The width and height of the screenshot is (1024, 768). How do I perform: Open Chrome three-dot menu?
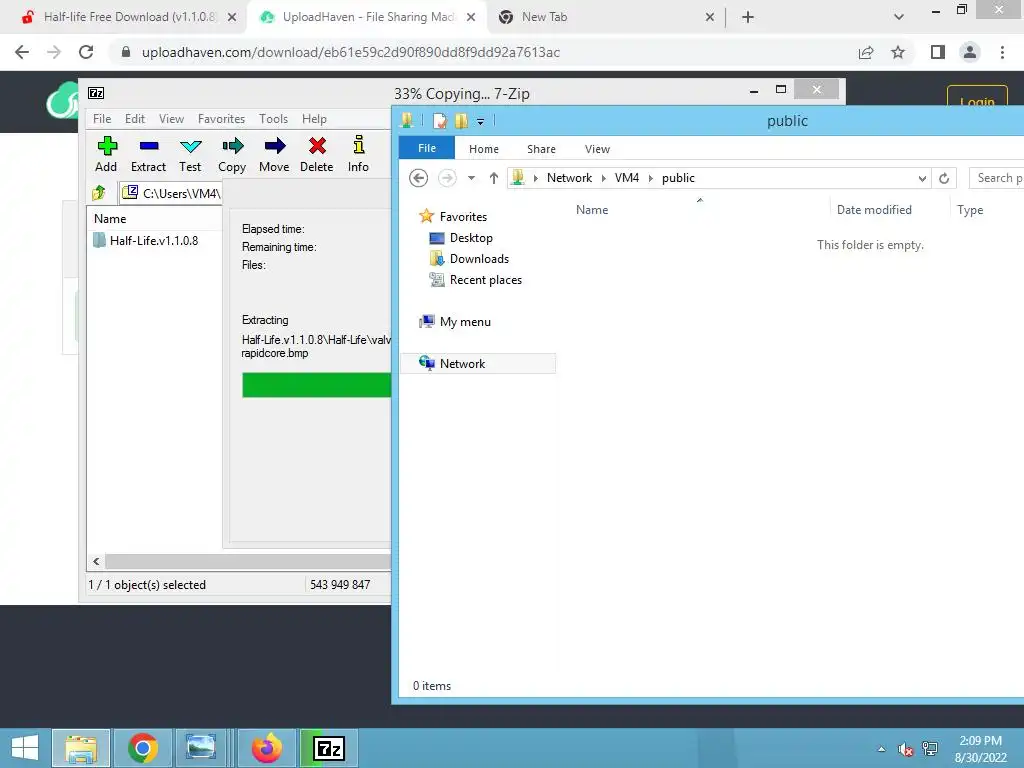pyautogui.click(x=1002, y=52)
